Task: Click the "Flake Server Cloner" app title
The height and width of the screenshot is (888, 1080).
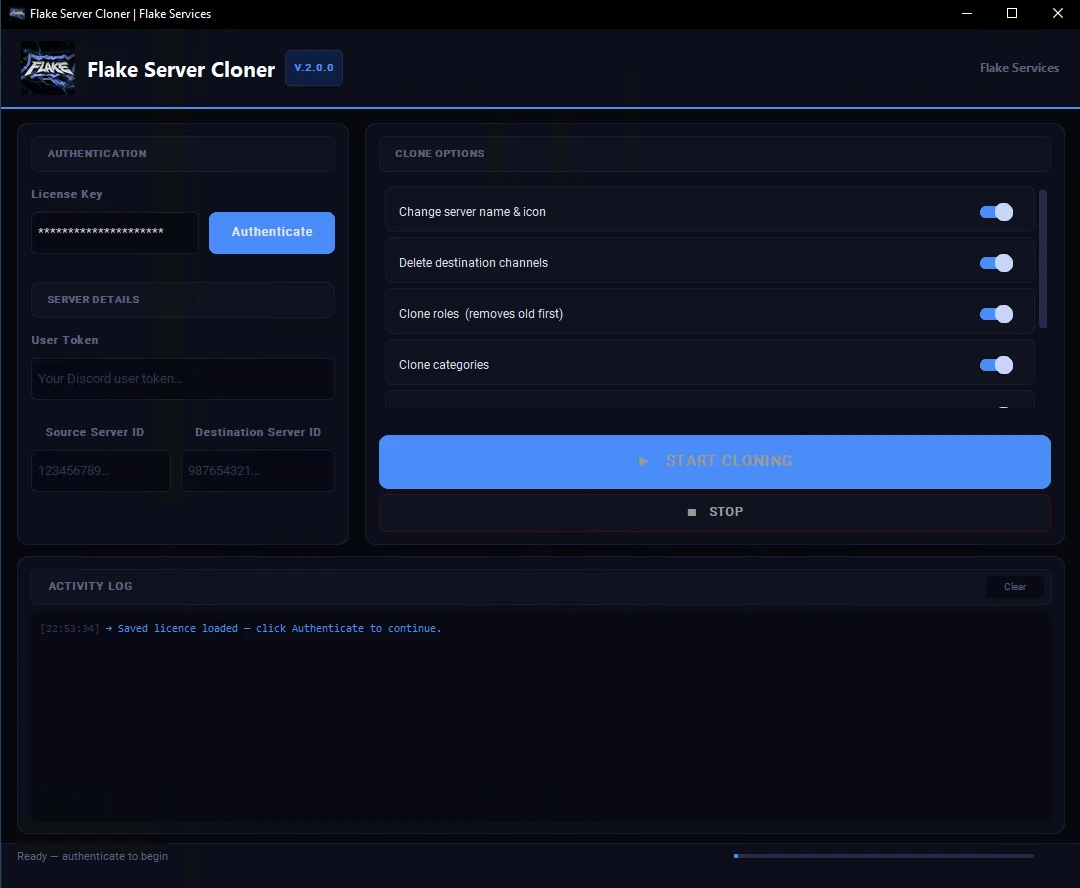Action: point(181,69)
